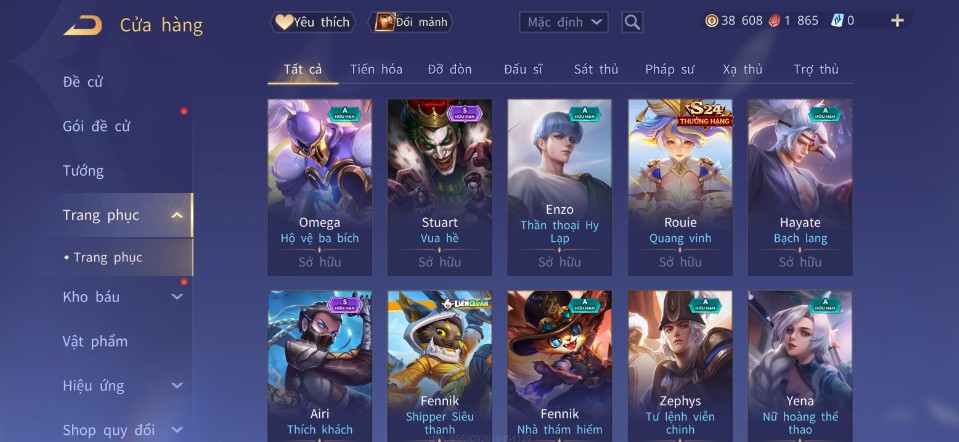
Task: Select the Stuart Vua hề skin card
Action: click(x=440, y=187)
